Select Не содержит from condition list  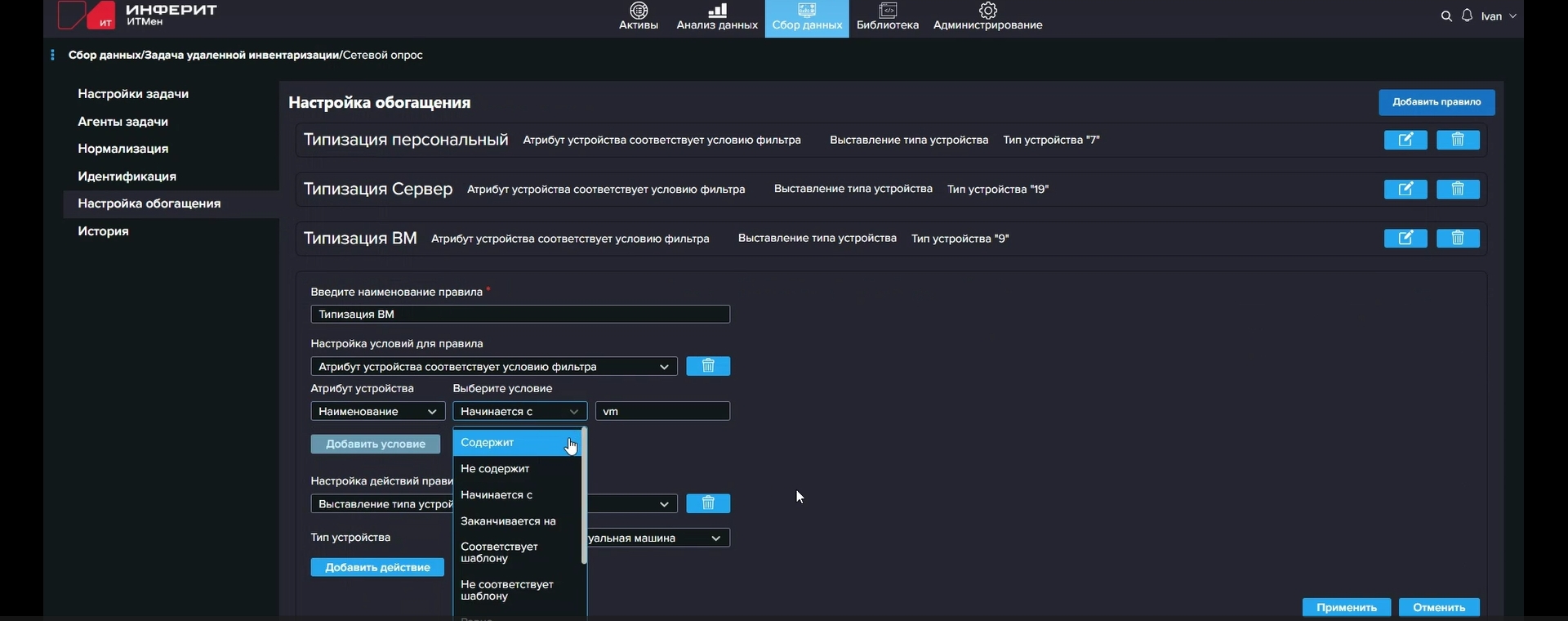[x=495, y=469]
